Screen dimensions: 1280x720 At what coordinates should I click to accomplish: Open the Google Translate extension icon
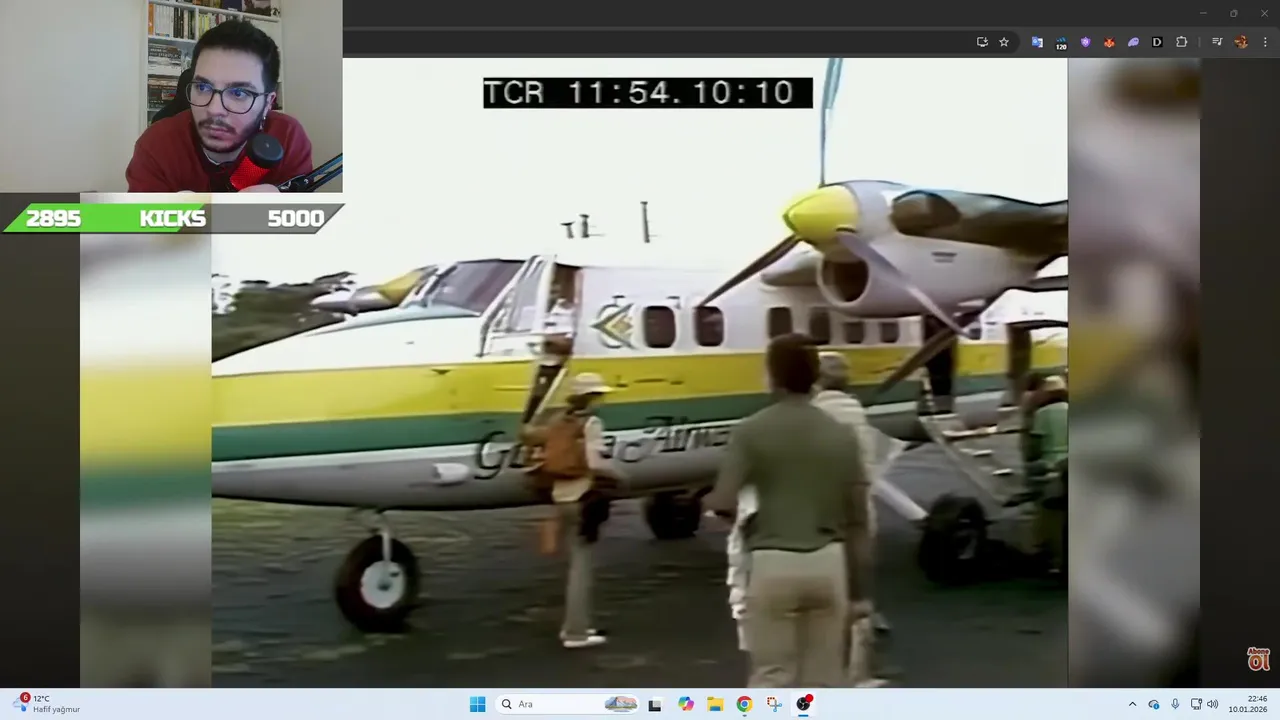click(1037, 42)
